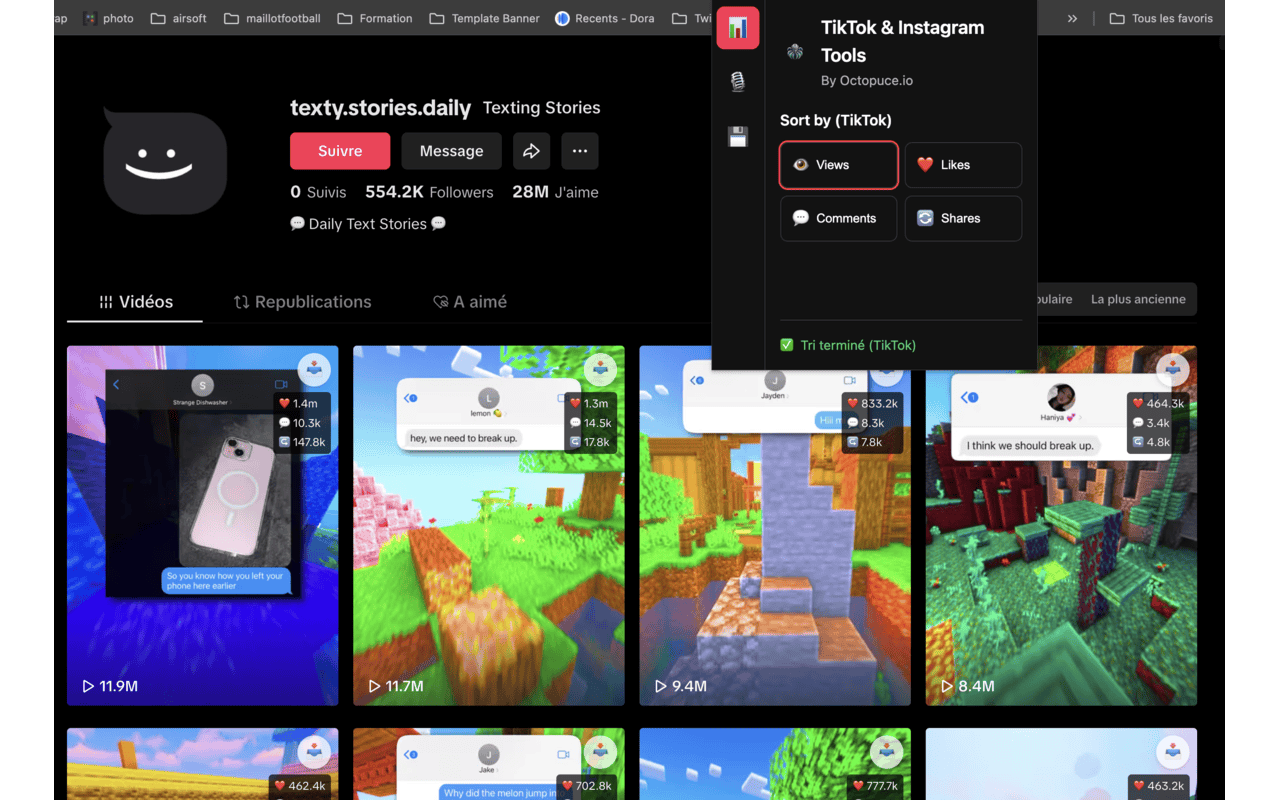This screenshot has width=1280, height=800.
Task: Switch to the Republications tab
Action: (x=302, y=302)
